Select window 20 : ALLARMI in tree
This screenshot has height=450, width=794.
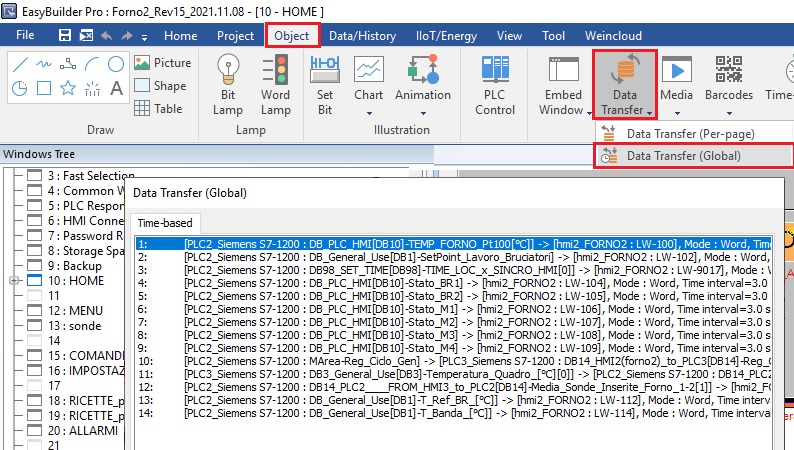(x=84, y=430)
